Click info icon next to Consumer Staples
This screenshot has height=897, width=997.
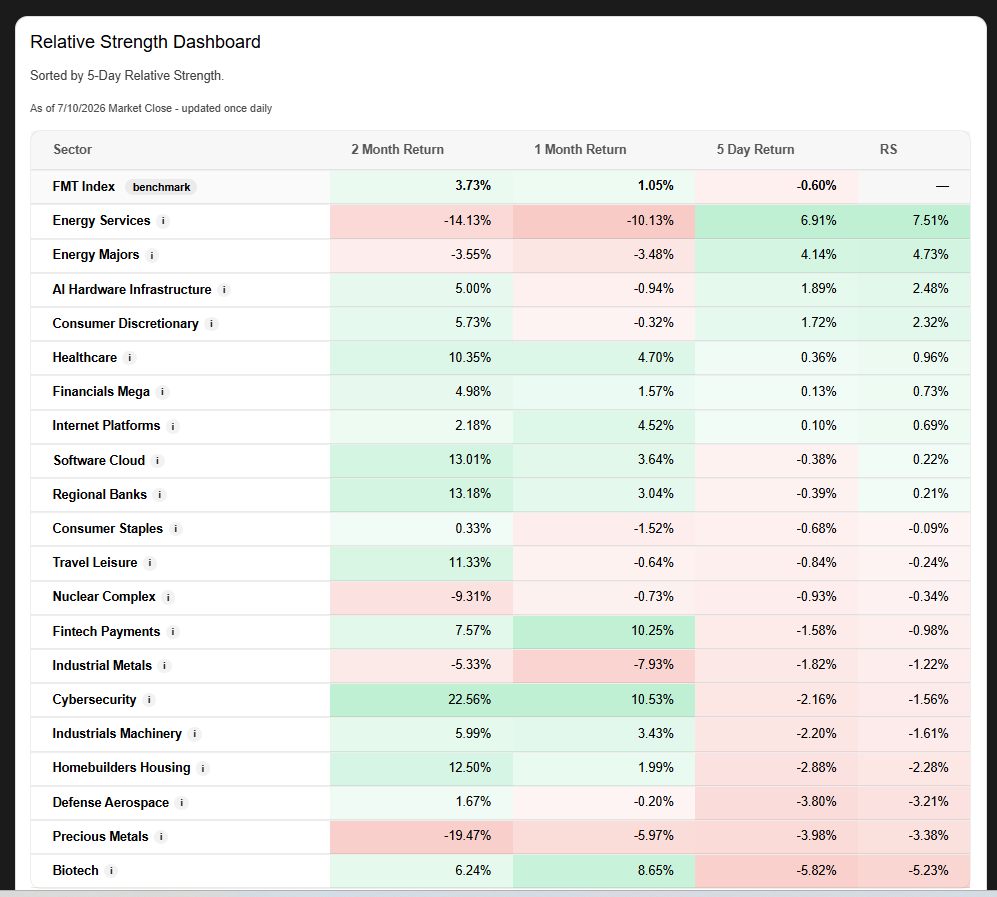(176, 529)
